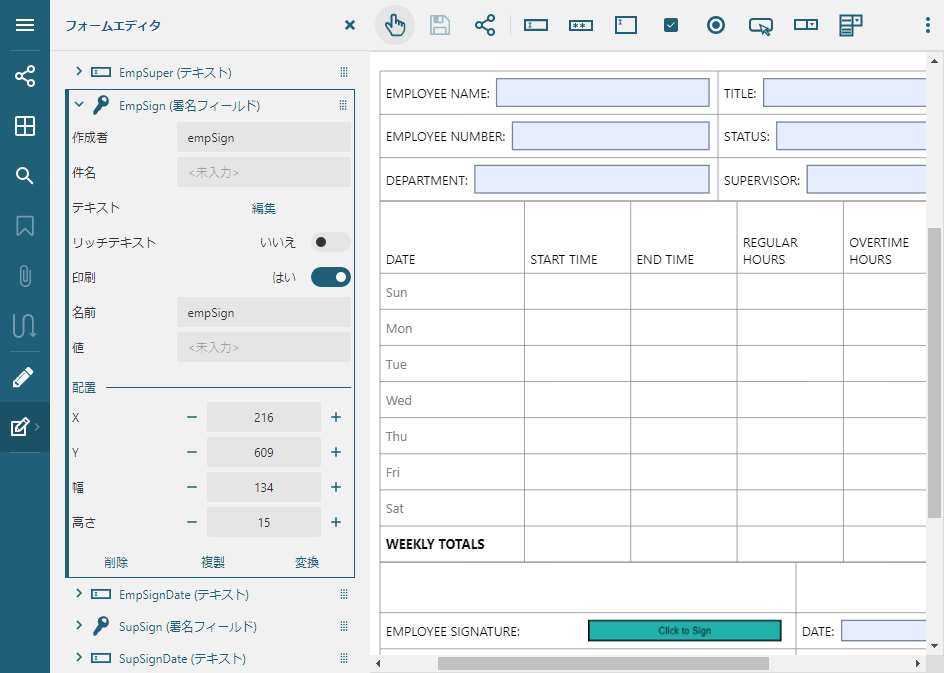Add a text field tool
This screenshot has height=673, width=944.
pyautogui.click(x=536, y=25)
